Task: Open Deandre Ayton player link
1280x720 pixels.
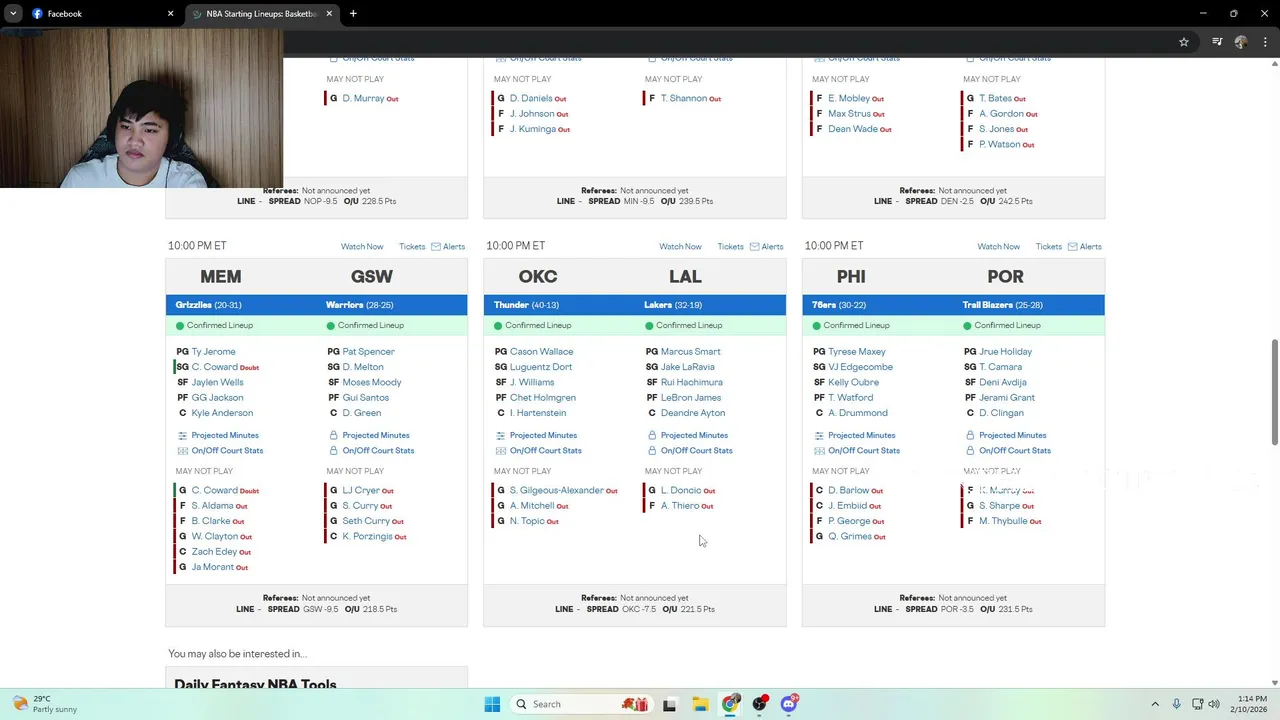Action: pyautogui.click(x=693, y=413)
